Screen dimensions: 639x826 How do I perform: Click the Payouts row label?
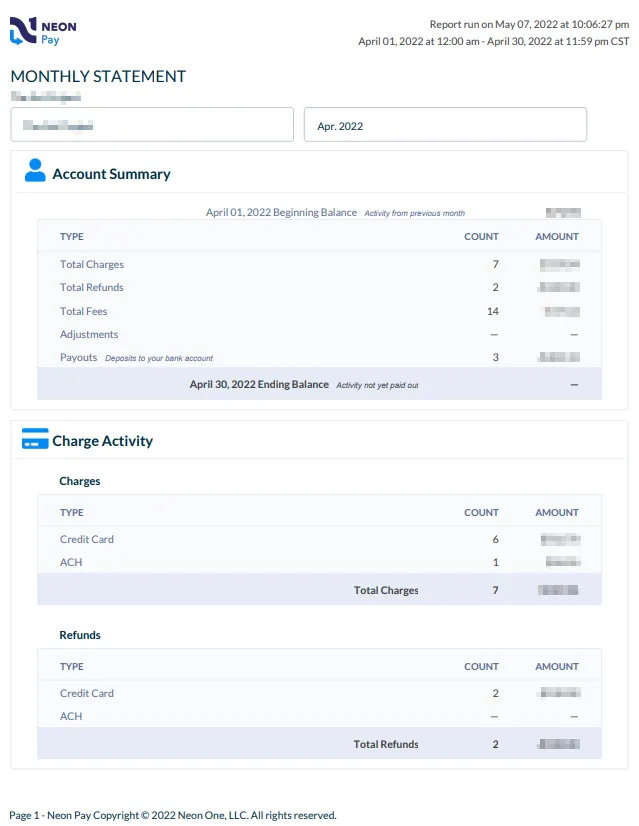79,358
